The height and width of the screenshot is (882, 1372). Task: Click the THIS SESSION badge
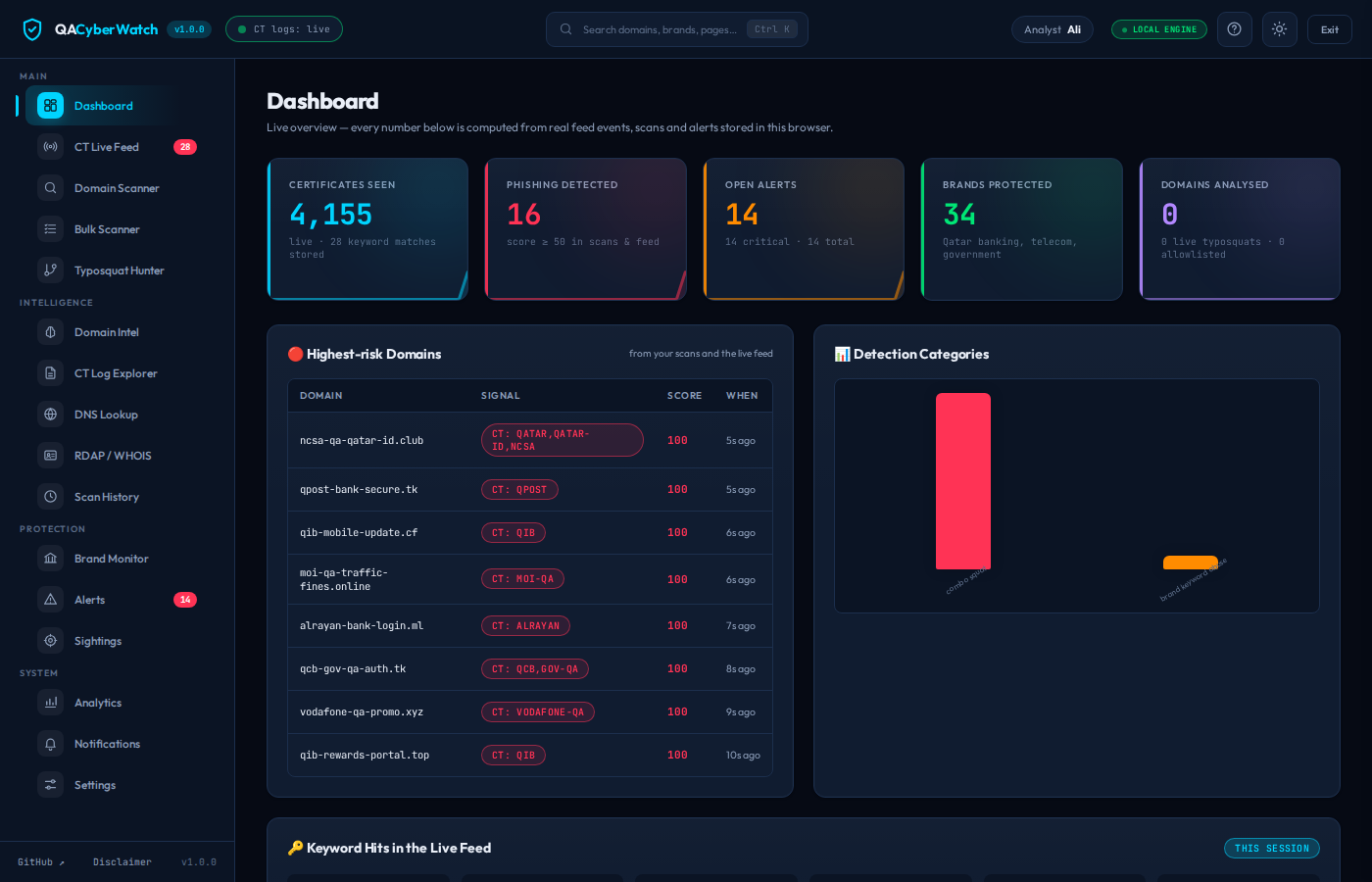point(1272,849)
